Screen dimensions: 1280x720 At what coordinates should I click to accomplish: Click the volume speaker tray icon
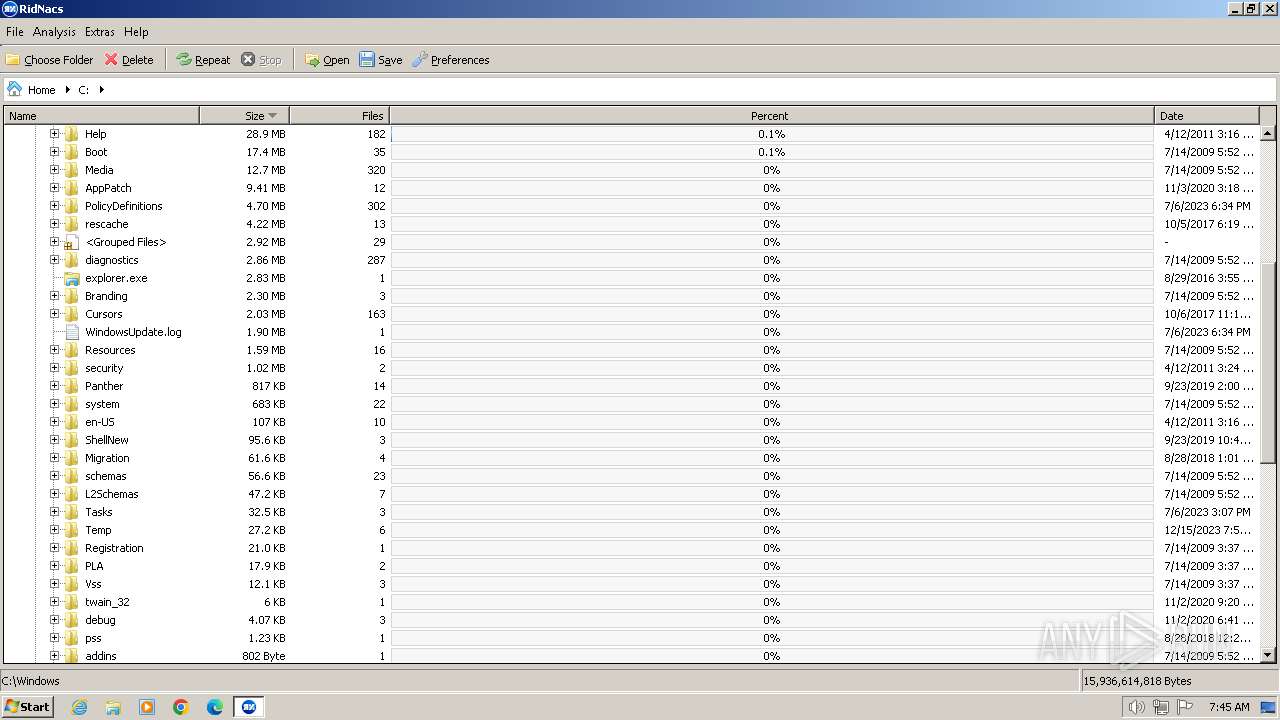pyautogui.click(x=1137, y=707)
